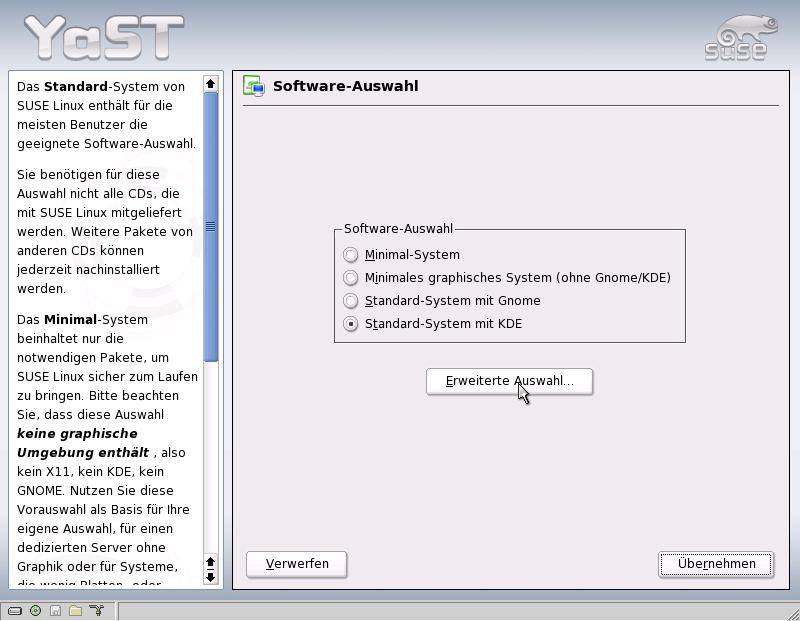Click the green CD-ROM status icon
The height and width of the screenshot is (621, 800).
point(35,610)
